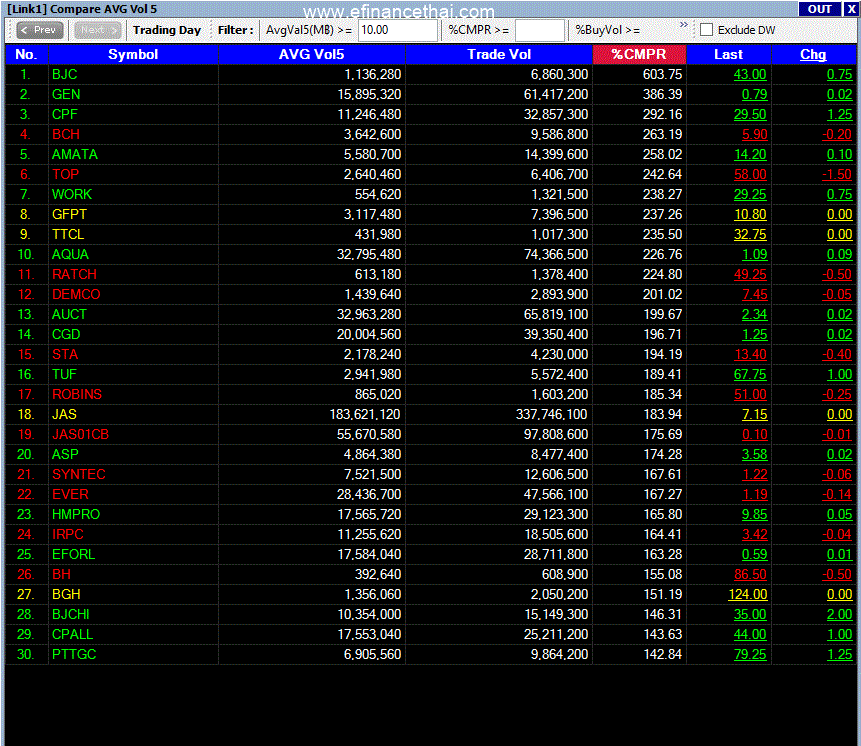
Task: Tick the Exclude DW checkbox
Action: point(707,30)
